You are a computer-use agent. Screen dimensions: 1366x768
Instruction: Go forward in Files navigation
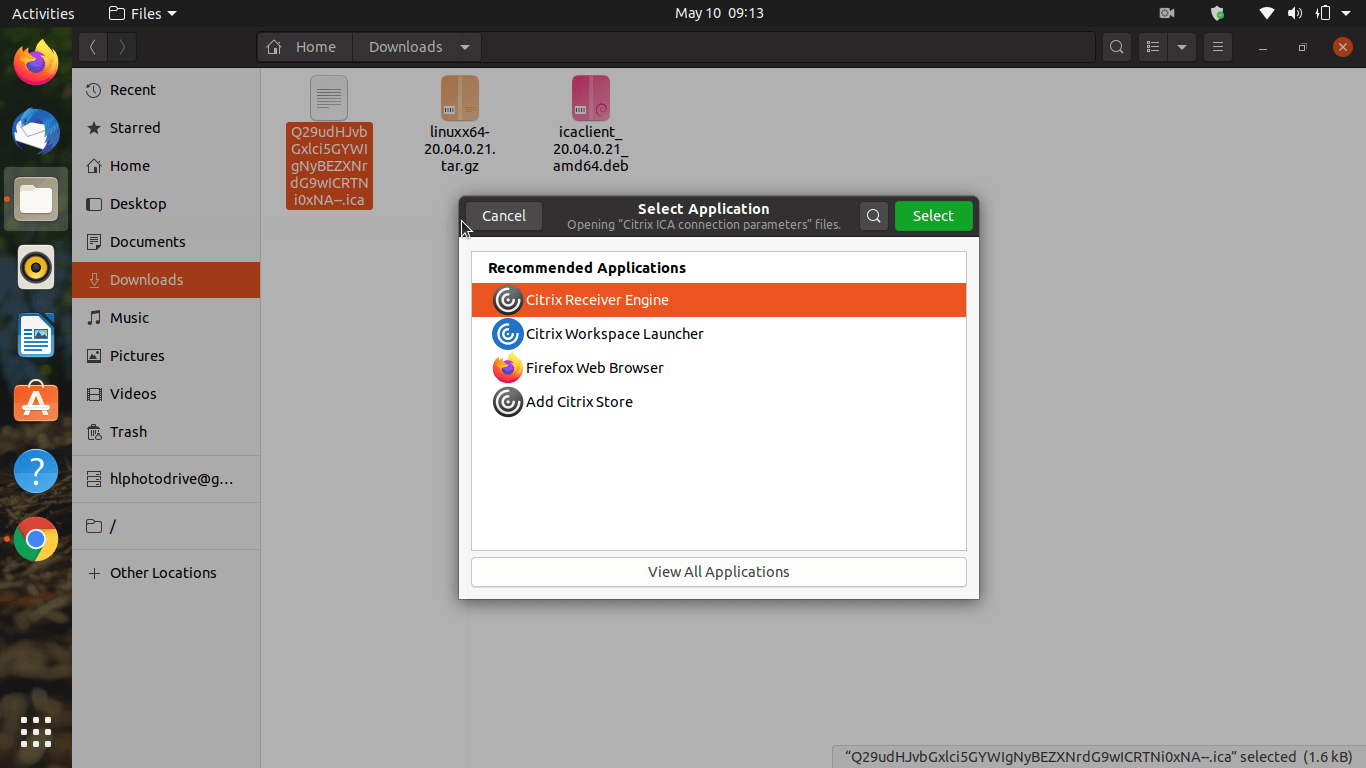pos(122,47)
